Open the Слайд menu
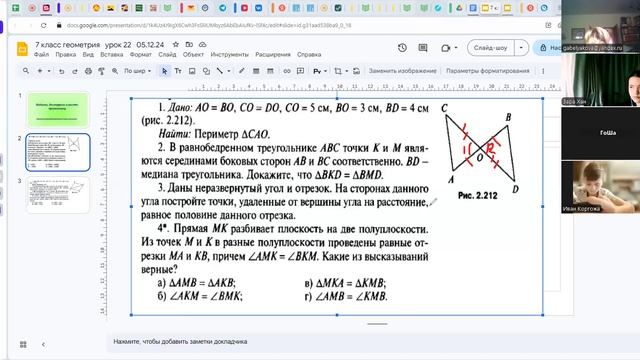Screen dimensions: 640x360 tap(167, 54)
